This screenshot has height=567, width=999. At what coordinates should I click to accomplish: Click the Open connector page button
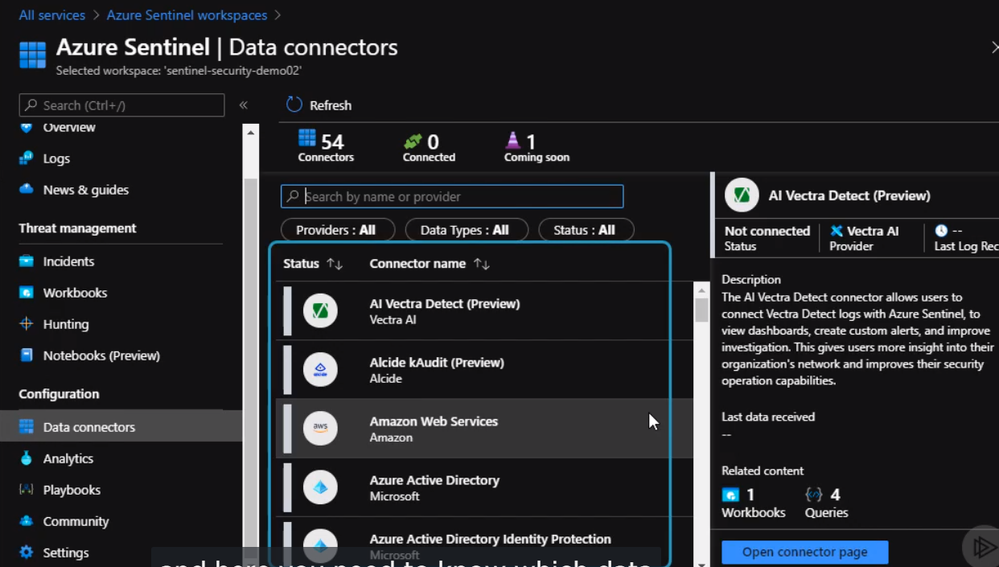[x=805, y=552]
